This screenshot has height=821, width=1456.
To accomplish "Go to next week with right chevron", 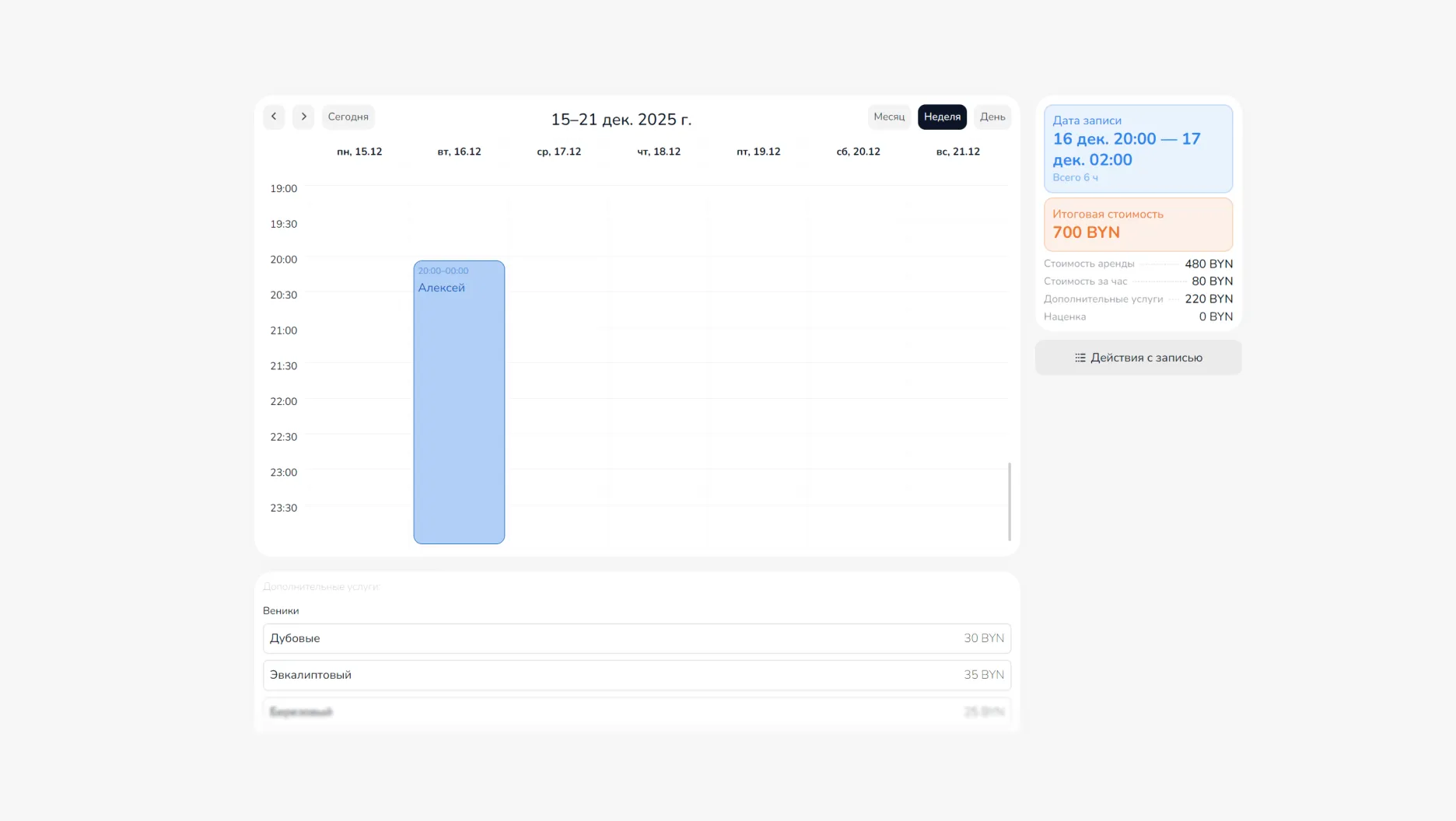I will click(x=303, y=117).
